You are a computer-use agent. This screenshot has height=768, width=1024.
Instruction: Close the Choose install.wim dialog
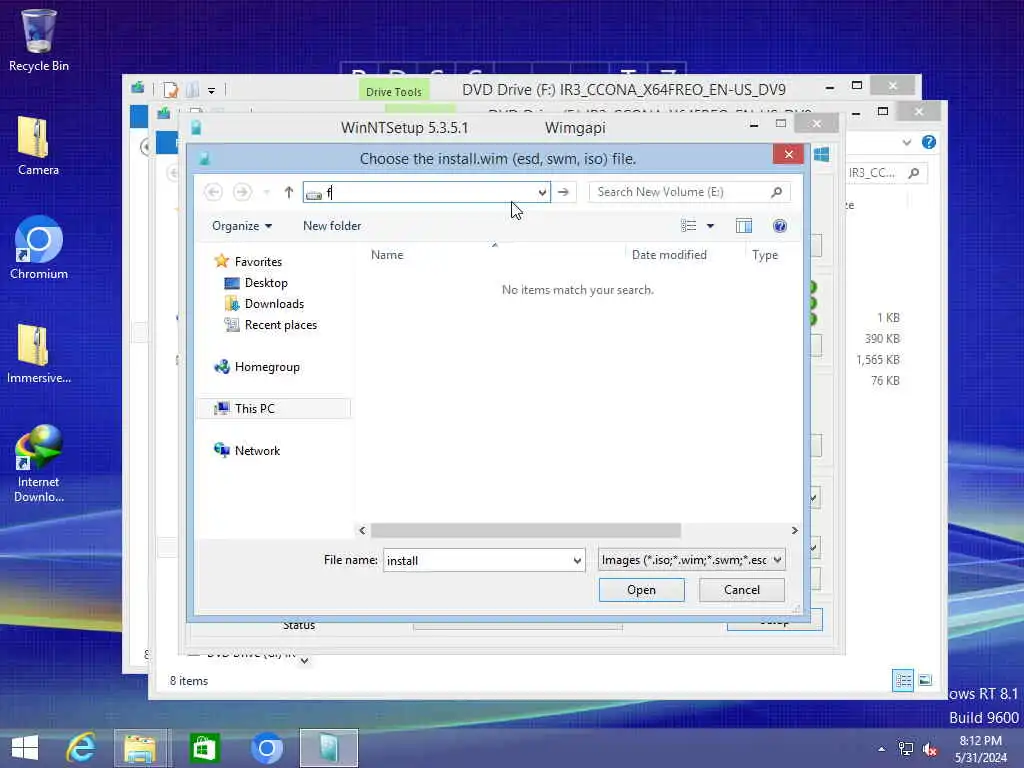click(788, 154)
